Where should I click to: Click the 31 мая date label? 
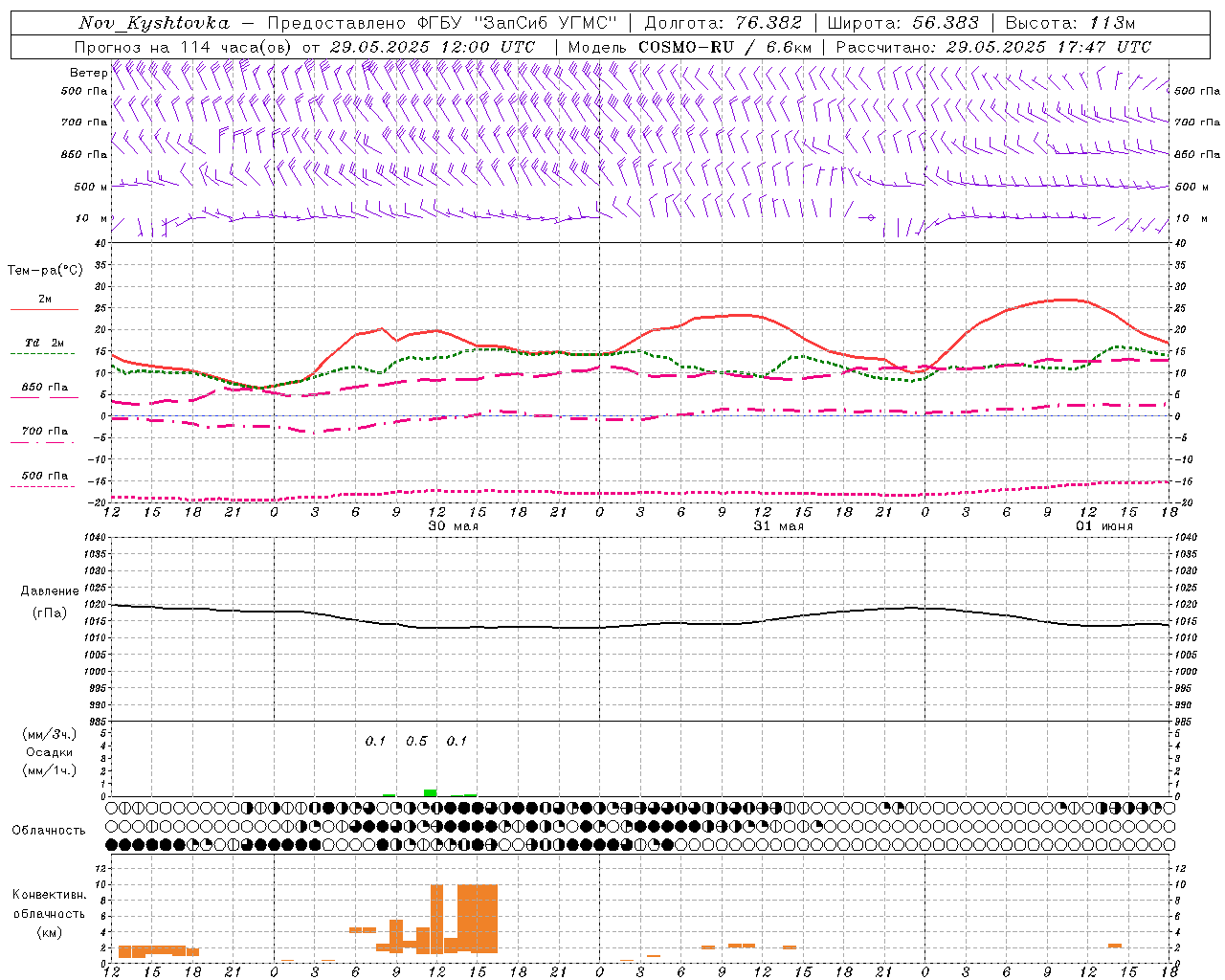coord(779,526)
